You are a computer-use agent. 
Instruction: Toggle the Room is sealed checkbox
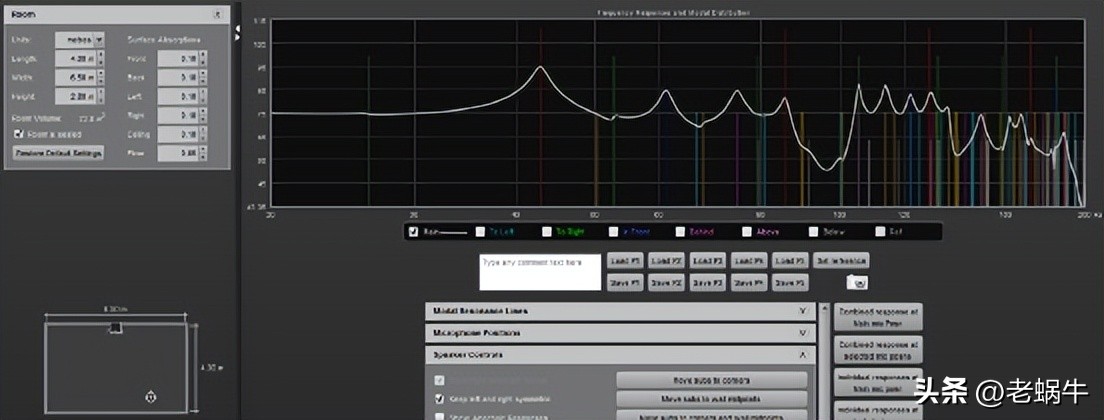coord(18,132)
